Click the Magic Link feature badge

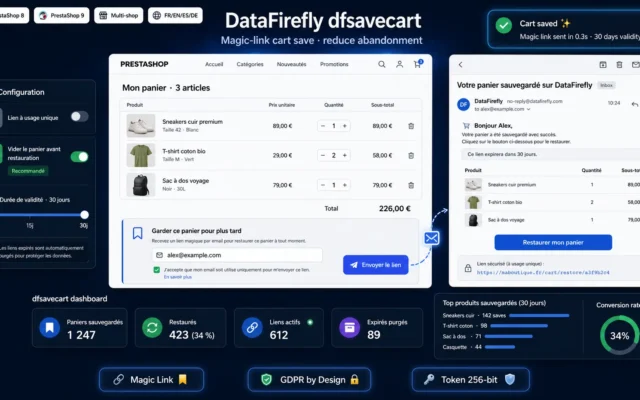[151, 380]
